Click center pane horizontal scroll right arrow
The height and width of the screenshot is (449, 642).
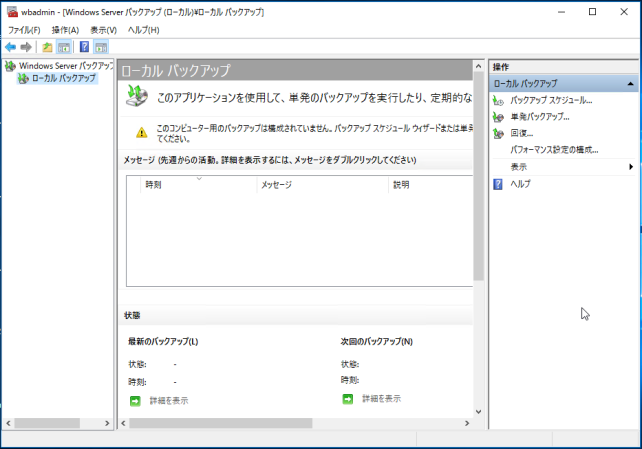pyautogui.click(x=467, y=423)
